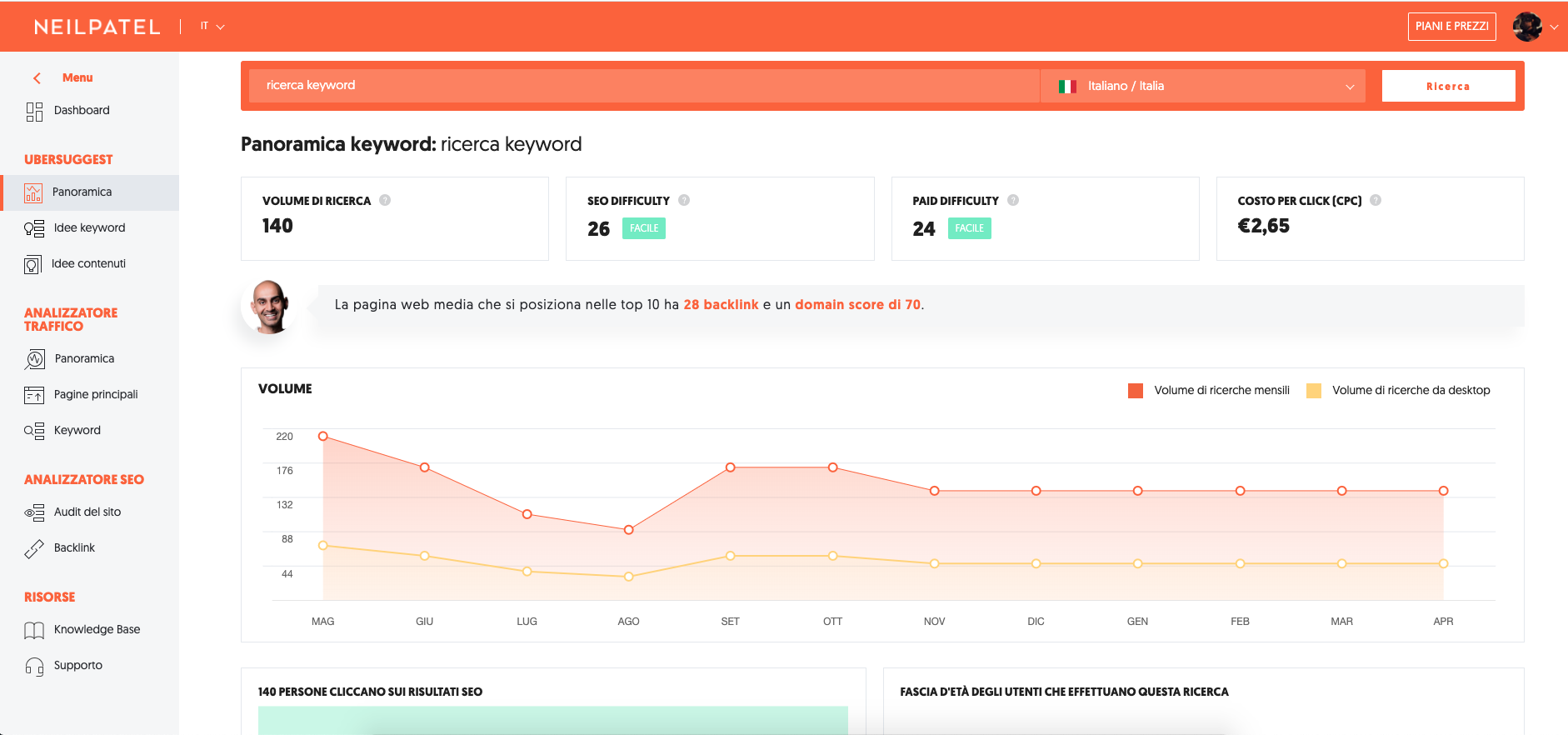Click the Ubersuggest Panoramica chart icon
This screenshot has height=735, width=1568.
pyautogui.click(x=33, y=193)
